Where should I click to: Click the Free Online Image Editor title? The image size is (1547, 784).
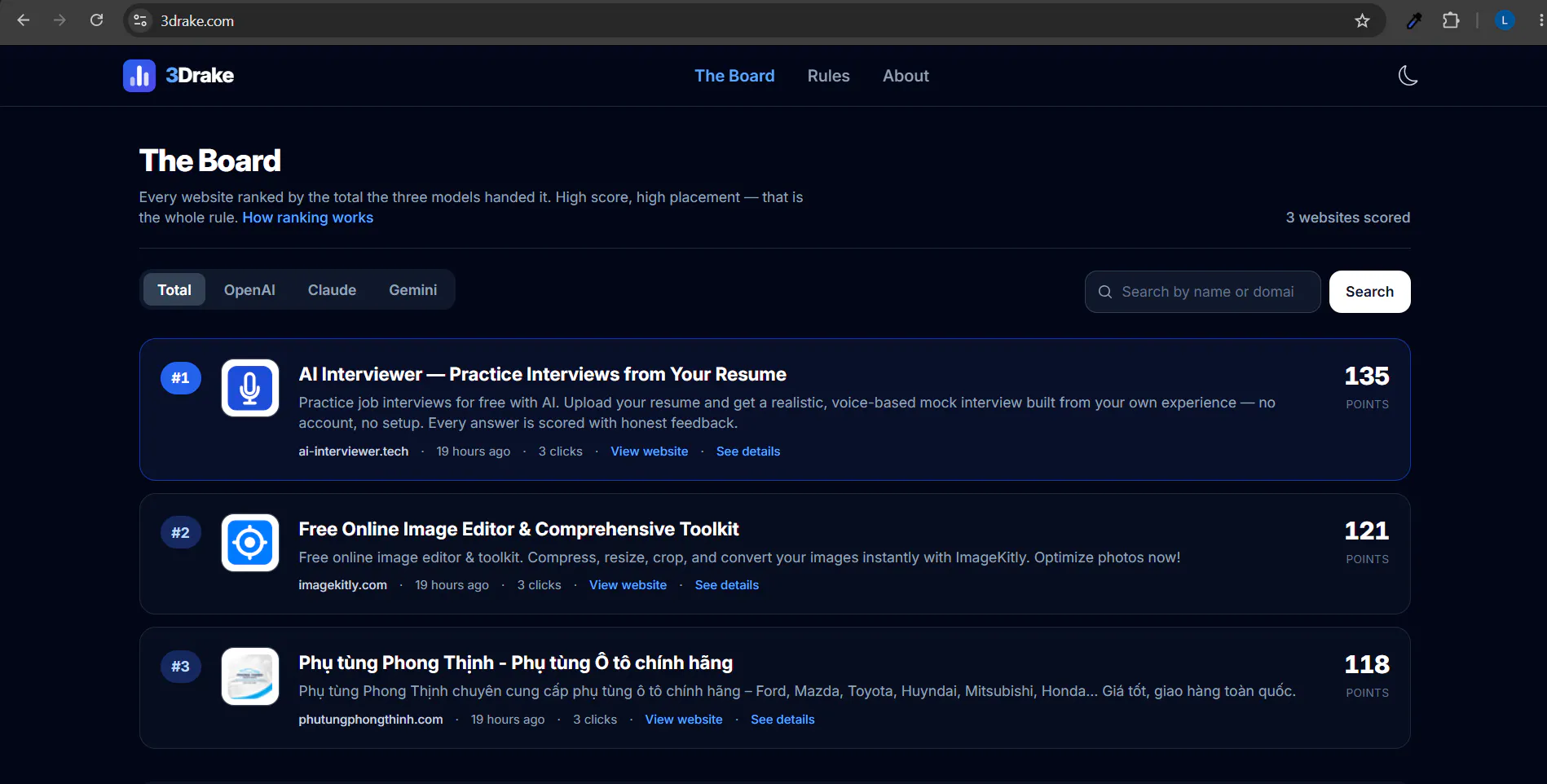518,529
